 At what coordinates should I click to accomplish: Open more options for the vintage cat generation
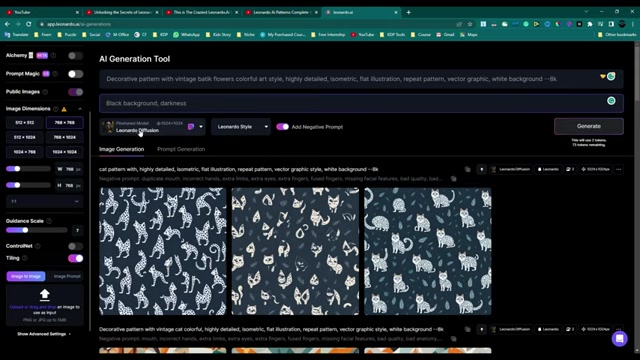[x=619, y=329]
